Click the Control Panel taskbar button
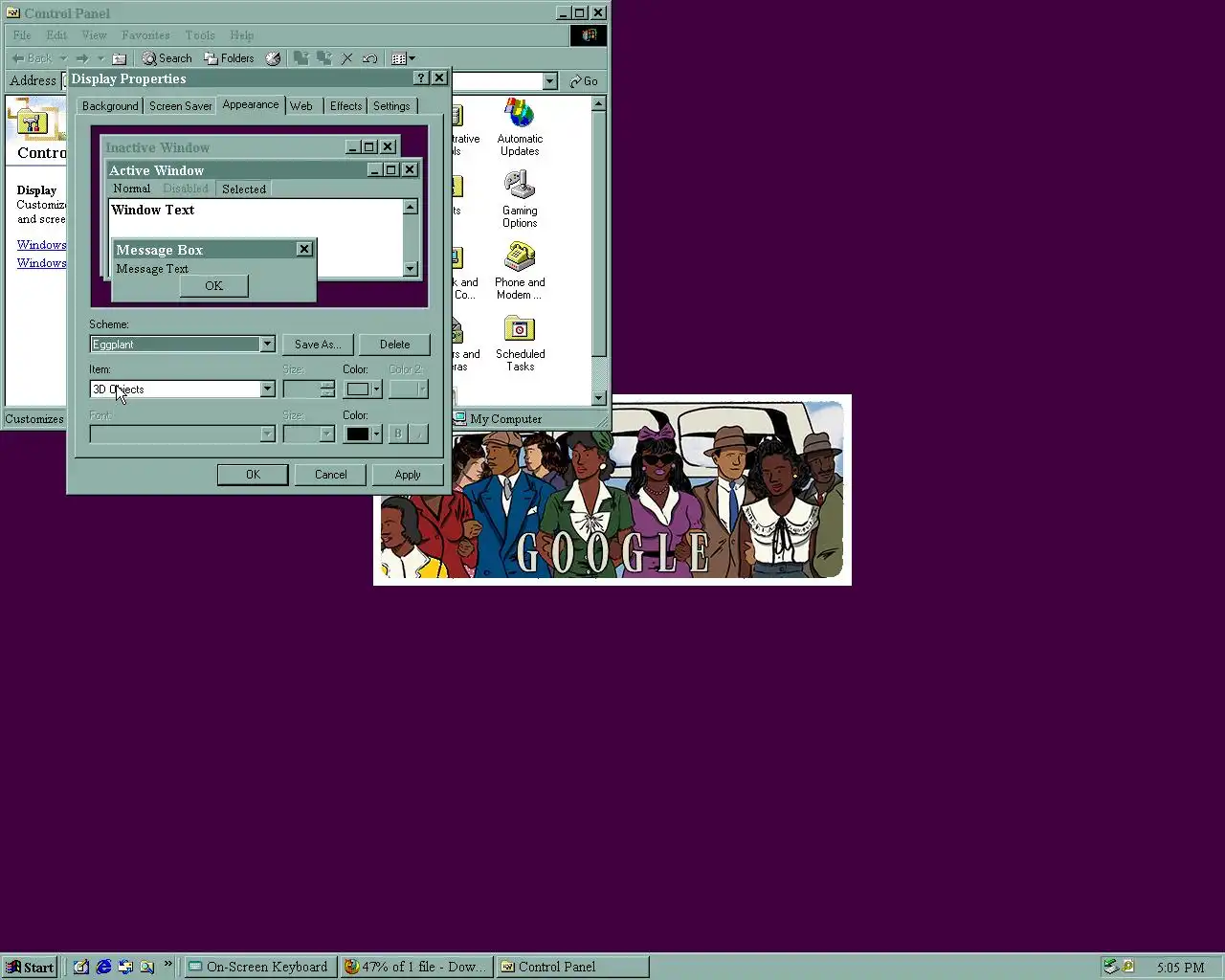The image size is (1225, 980). pyautogui.click(x=572, y=967)
